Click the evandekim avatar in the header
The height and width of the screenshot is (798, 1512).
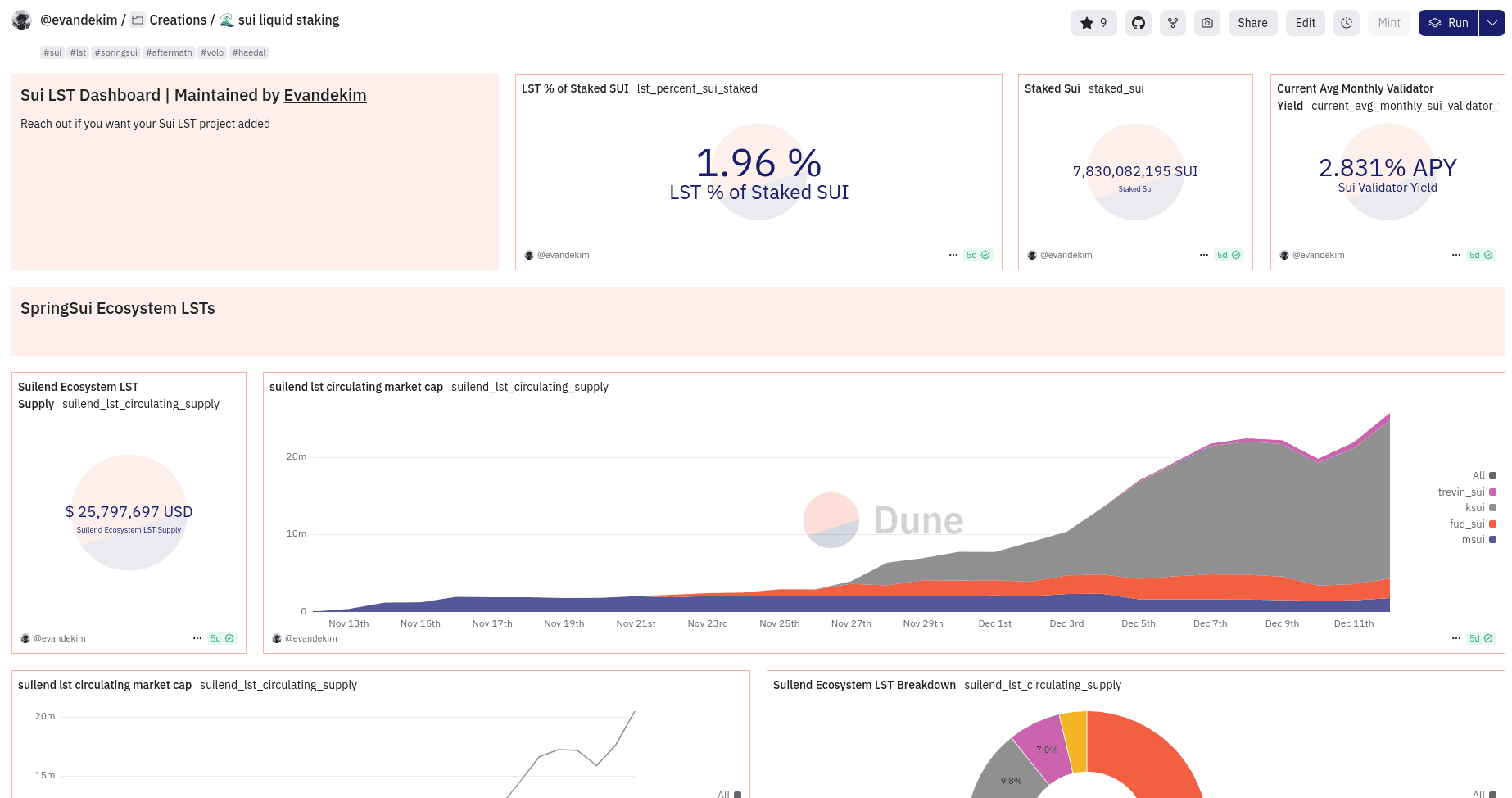click(22, 20)
